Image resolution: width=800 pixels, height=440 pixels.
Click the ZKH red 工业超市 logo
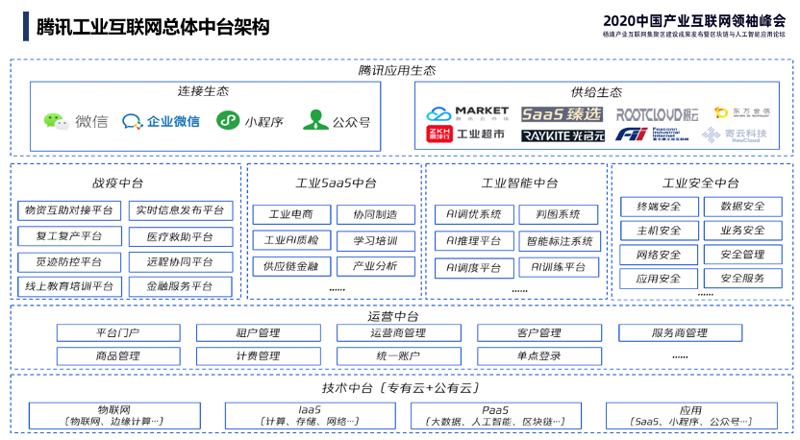(439, 134)
